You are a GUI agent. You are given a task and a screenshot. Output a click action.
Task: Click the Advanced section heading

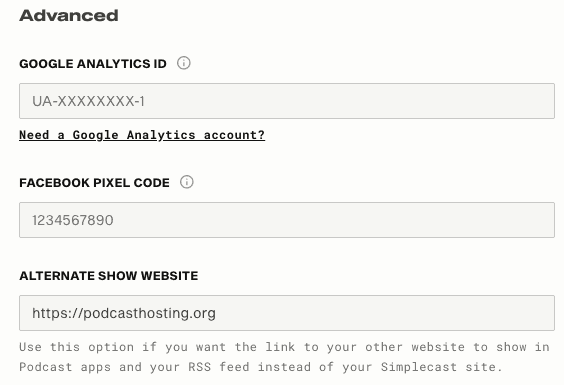[69, 15]
